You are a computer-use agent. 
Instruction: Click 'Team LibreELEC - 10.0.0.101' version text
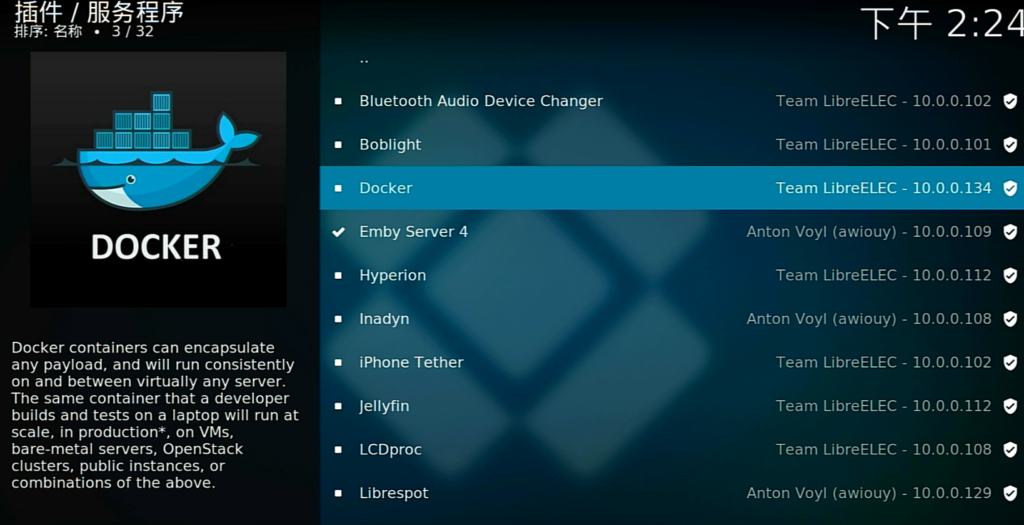click(x=884, y=145)
